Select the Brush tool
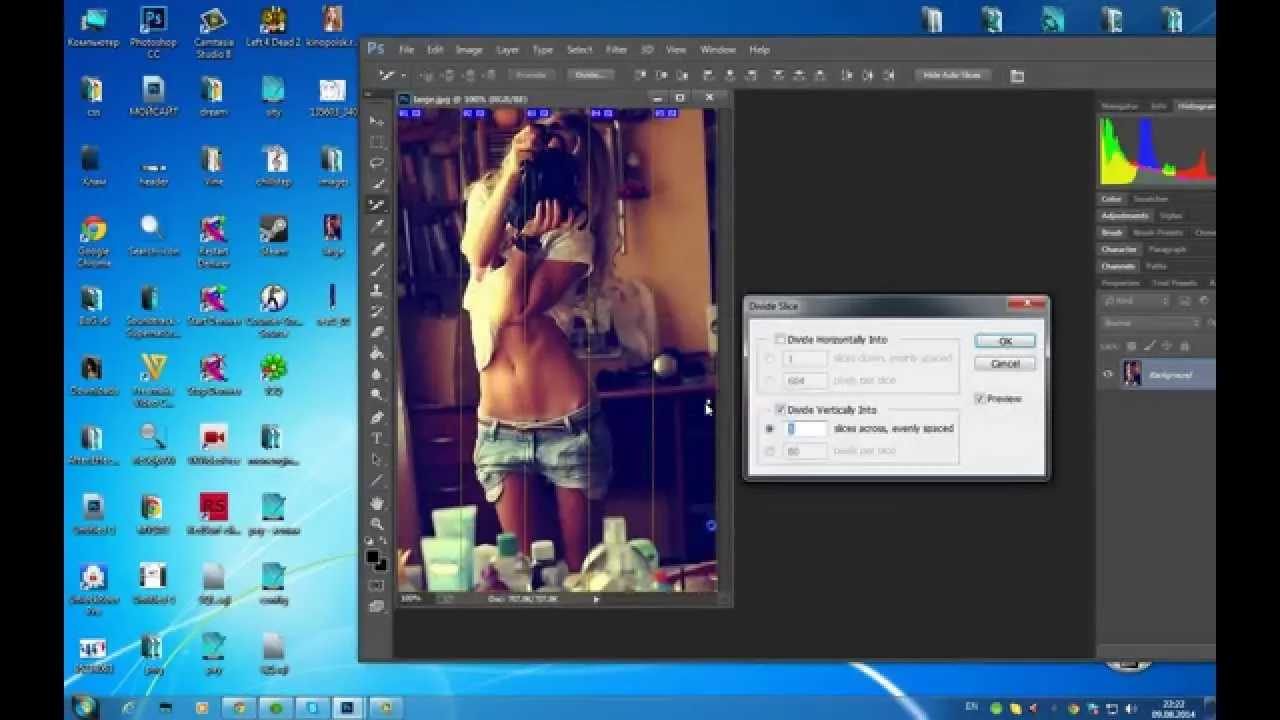This screenshot has width=1280, height=720. [377, 269]
